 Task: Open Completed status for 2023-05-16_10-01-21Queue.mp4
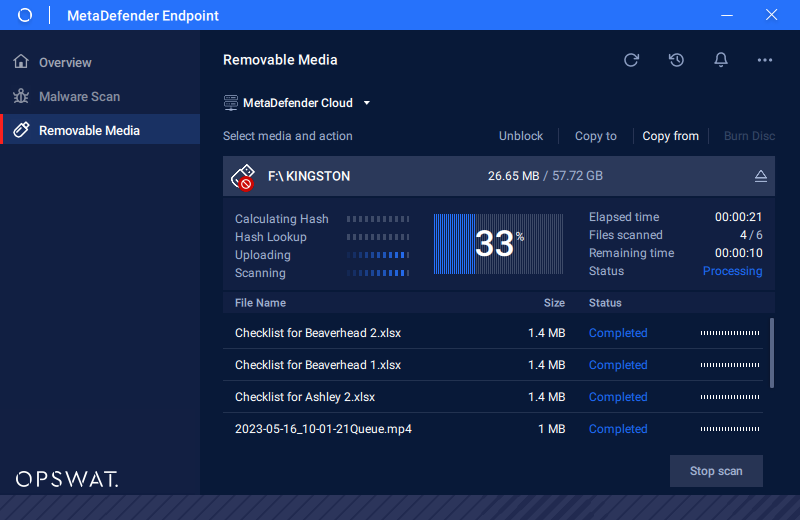[x=618, y=429]
